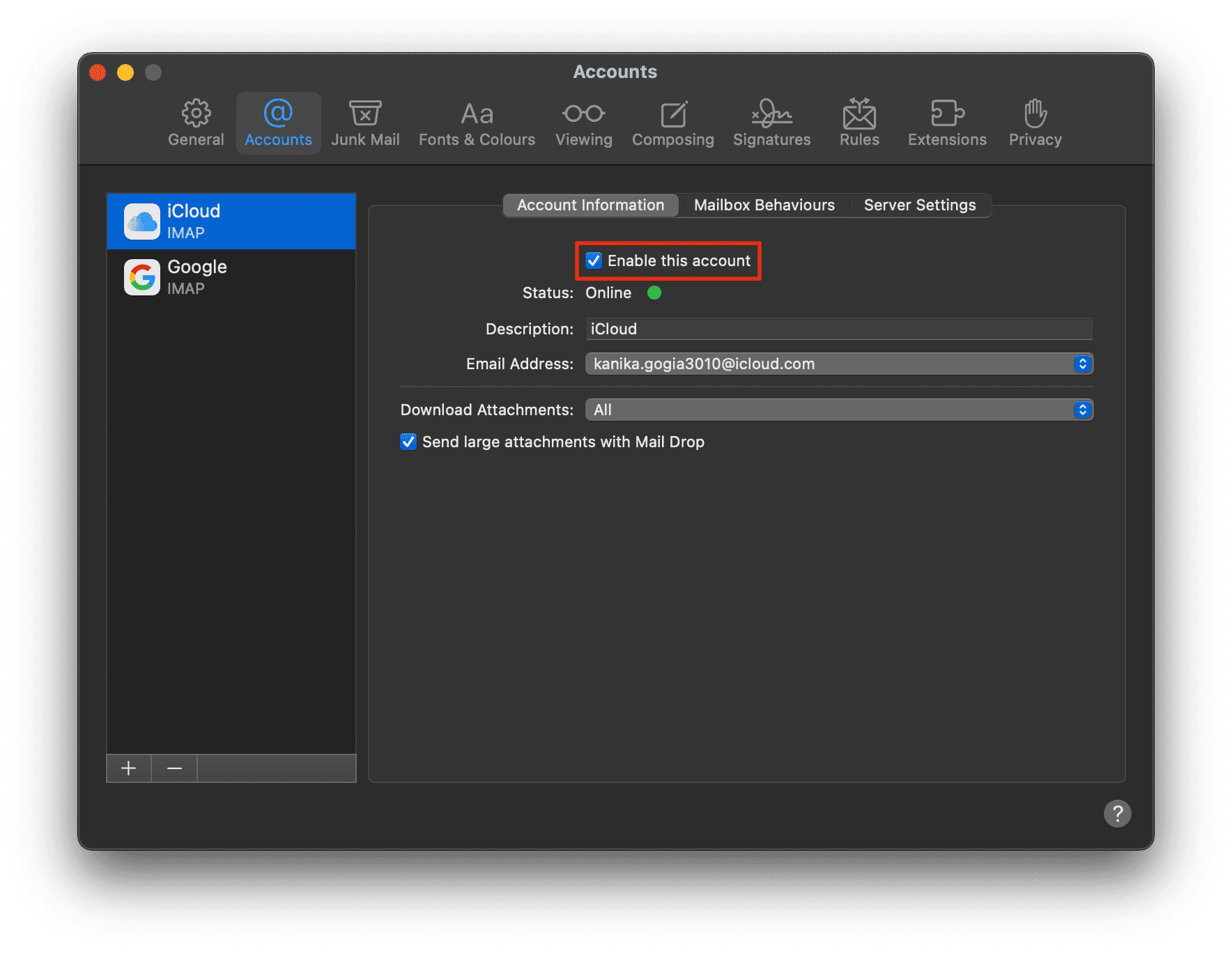
Task: Open Composing preferences
Action: pos(672,123)
